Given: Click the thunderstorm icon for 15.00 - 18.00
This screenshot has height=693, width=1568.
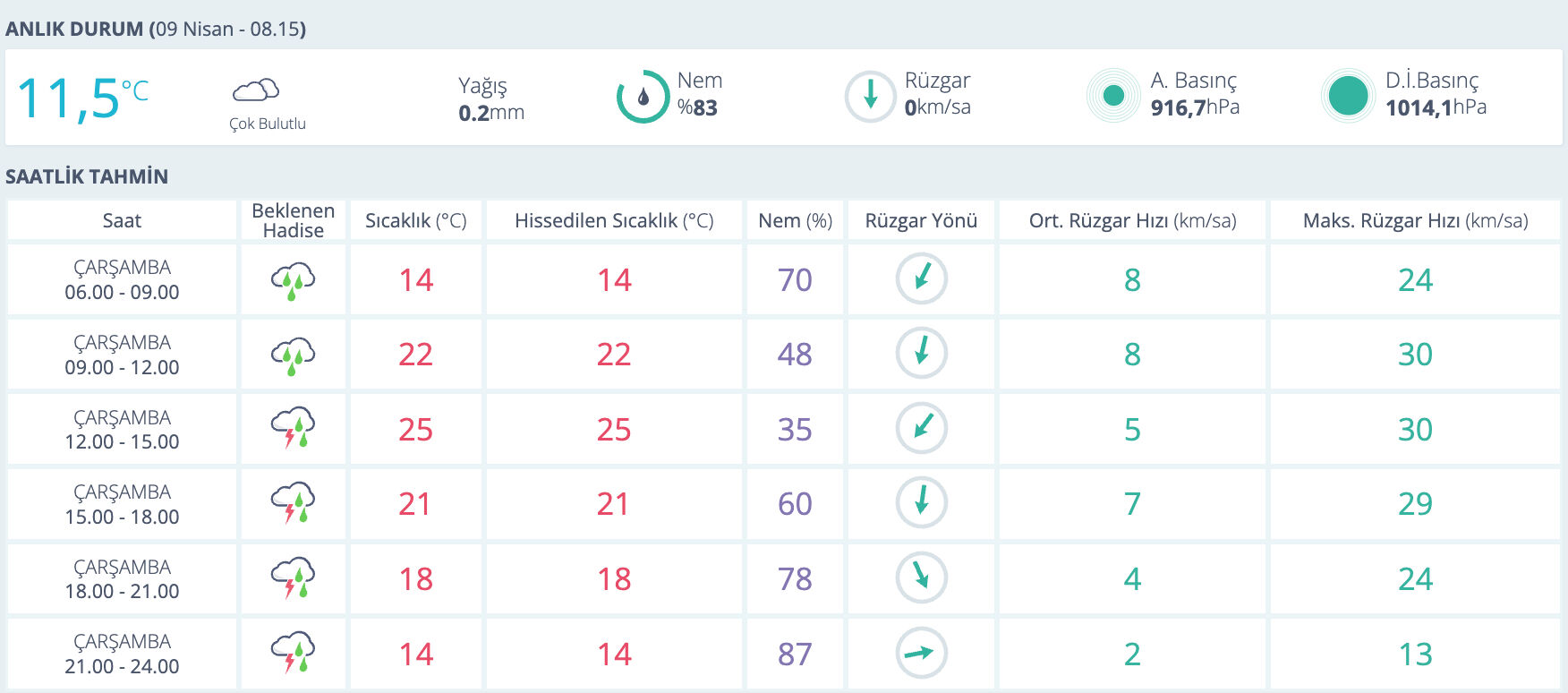Looking at the screenshot, I should (293, 504).
